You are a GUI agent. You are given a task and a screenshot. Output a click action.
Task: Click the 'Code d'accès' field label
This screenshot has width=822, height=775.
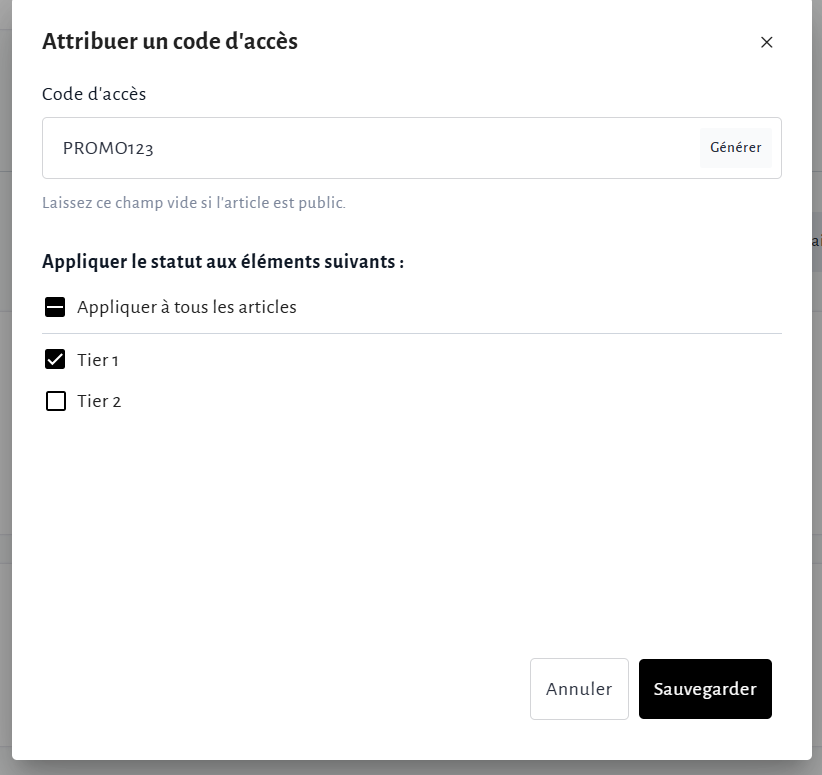point(94,94)
